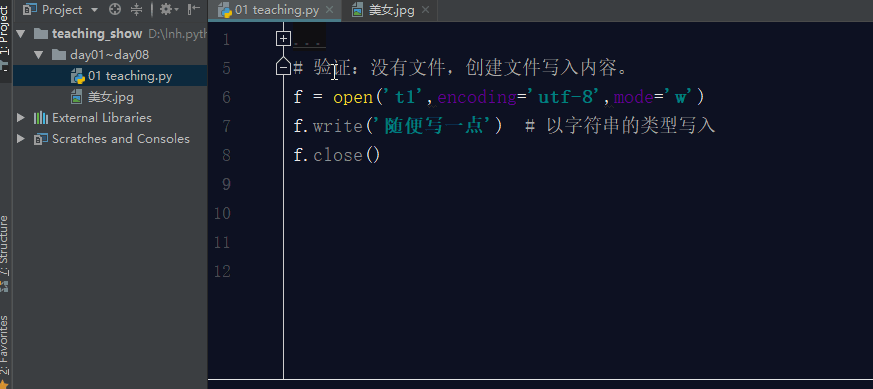Click the '随便写一点' string on line 7
The height and width of the screenshot is (389, 873).
(x=435, y=126)
